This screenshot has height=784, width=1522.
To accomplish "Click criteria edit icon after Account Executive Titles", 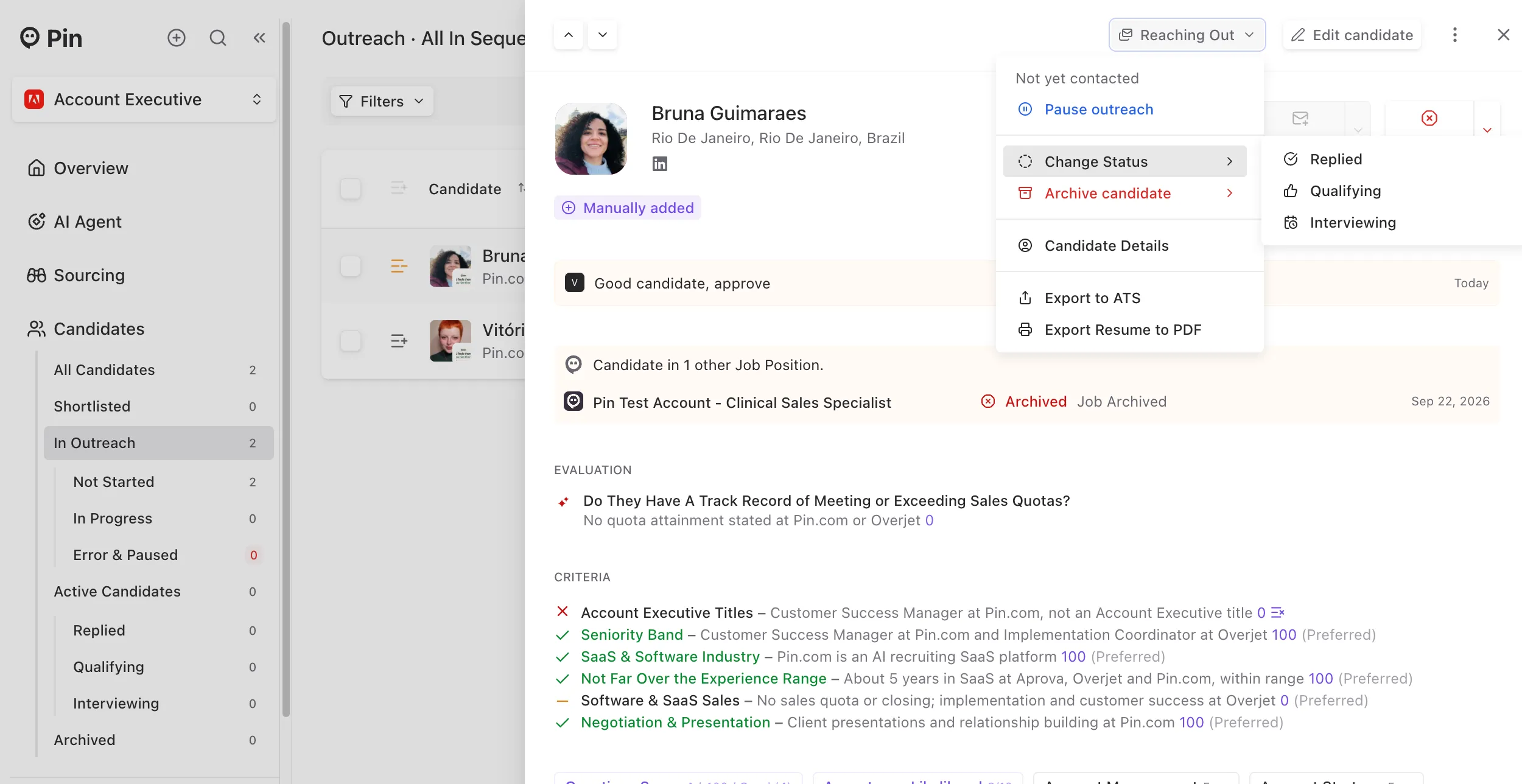I will (x=1278, y=612).
